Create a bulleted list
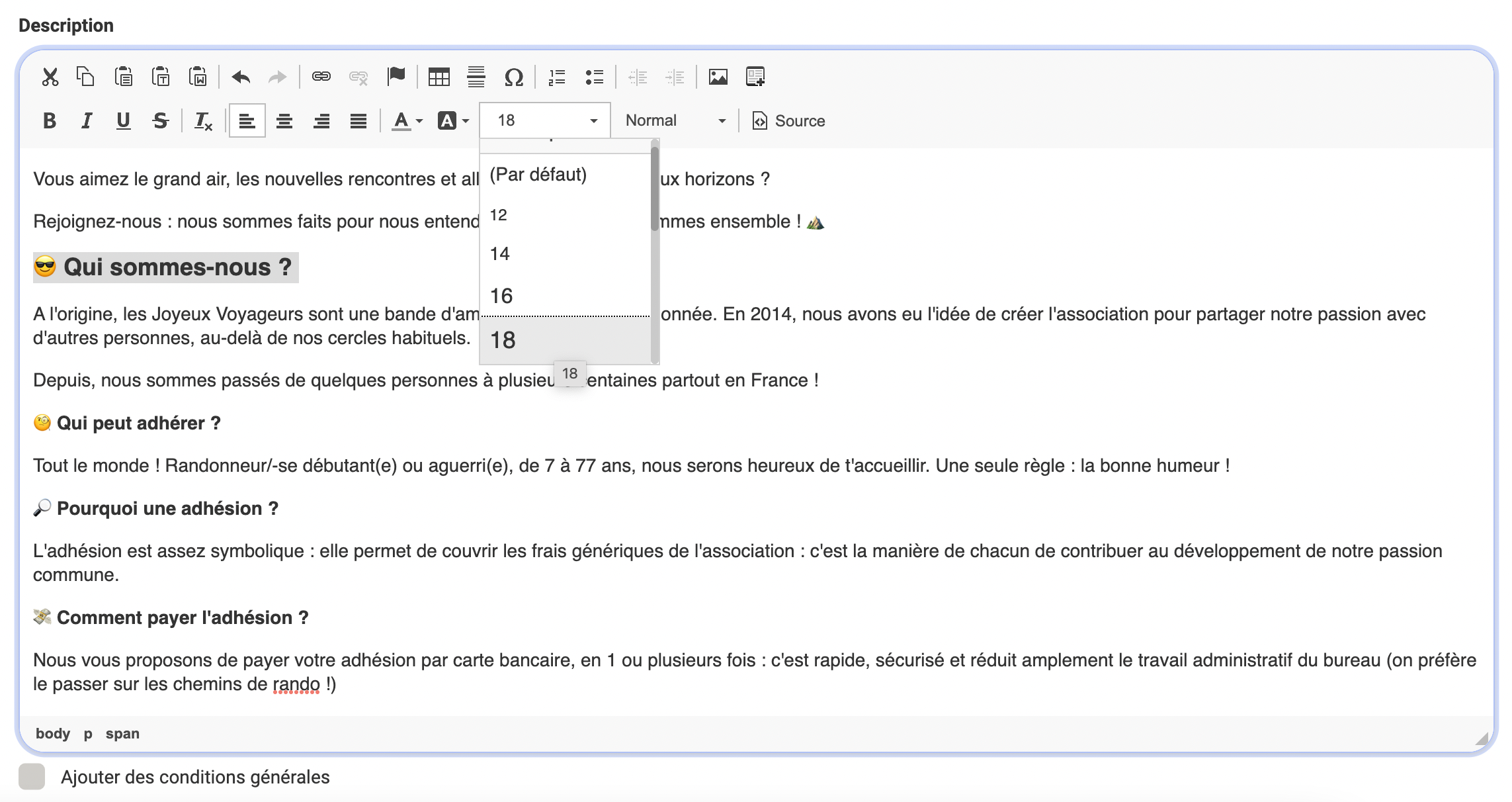This screenshot has width=1512, height=802. point(594,77)
